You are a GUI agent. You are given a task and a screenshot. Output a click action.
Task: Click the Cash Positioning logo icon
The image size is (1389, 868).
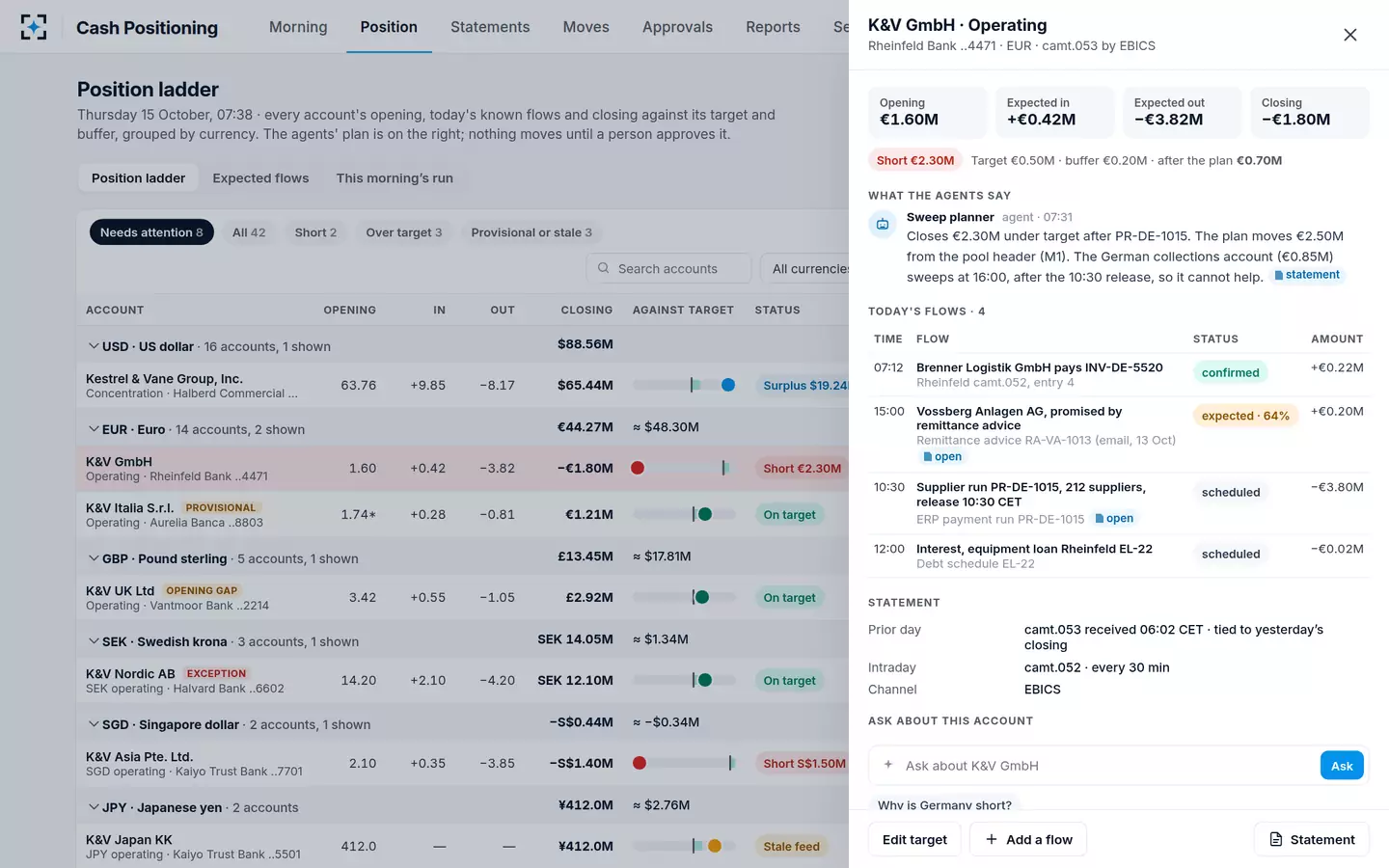tap(34, 27)
